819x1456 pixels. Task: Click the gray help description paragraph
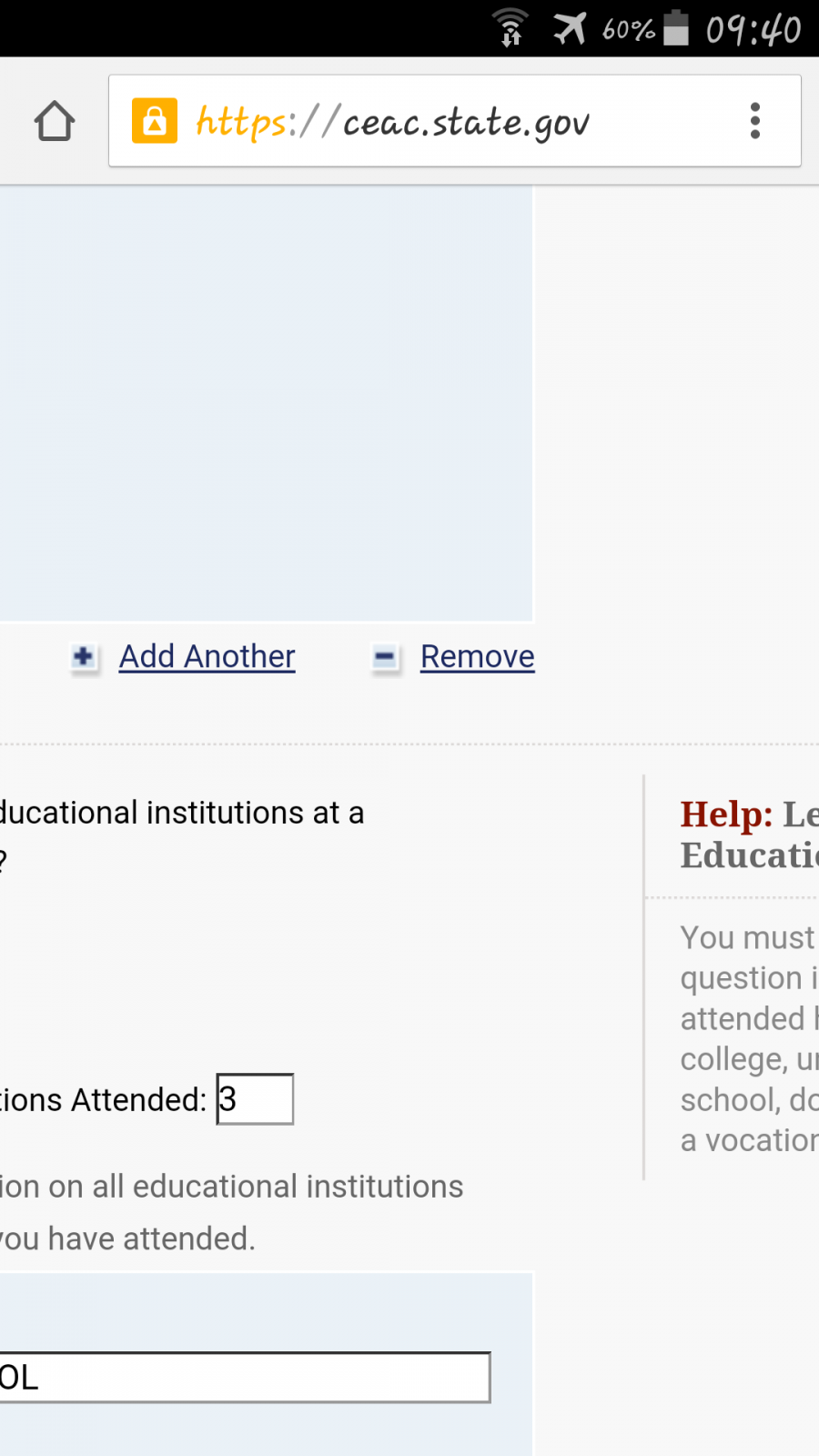[750, 1038]
